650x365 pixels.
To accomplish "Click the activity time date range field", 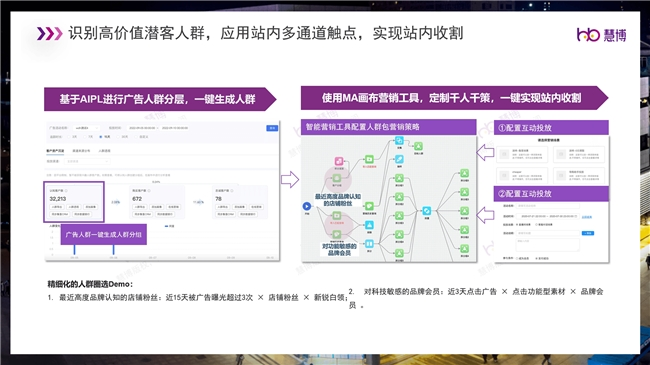I will point(548,217).
